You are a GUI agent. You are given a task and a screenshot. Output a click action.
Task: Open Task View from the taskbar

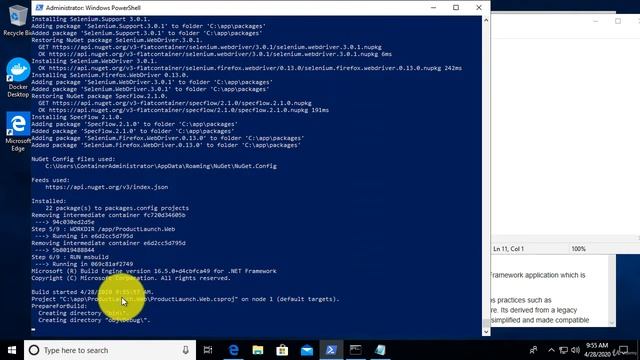[208, 350]
